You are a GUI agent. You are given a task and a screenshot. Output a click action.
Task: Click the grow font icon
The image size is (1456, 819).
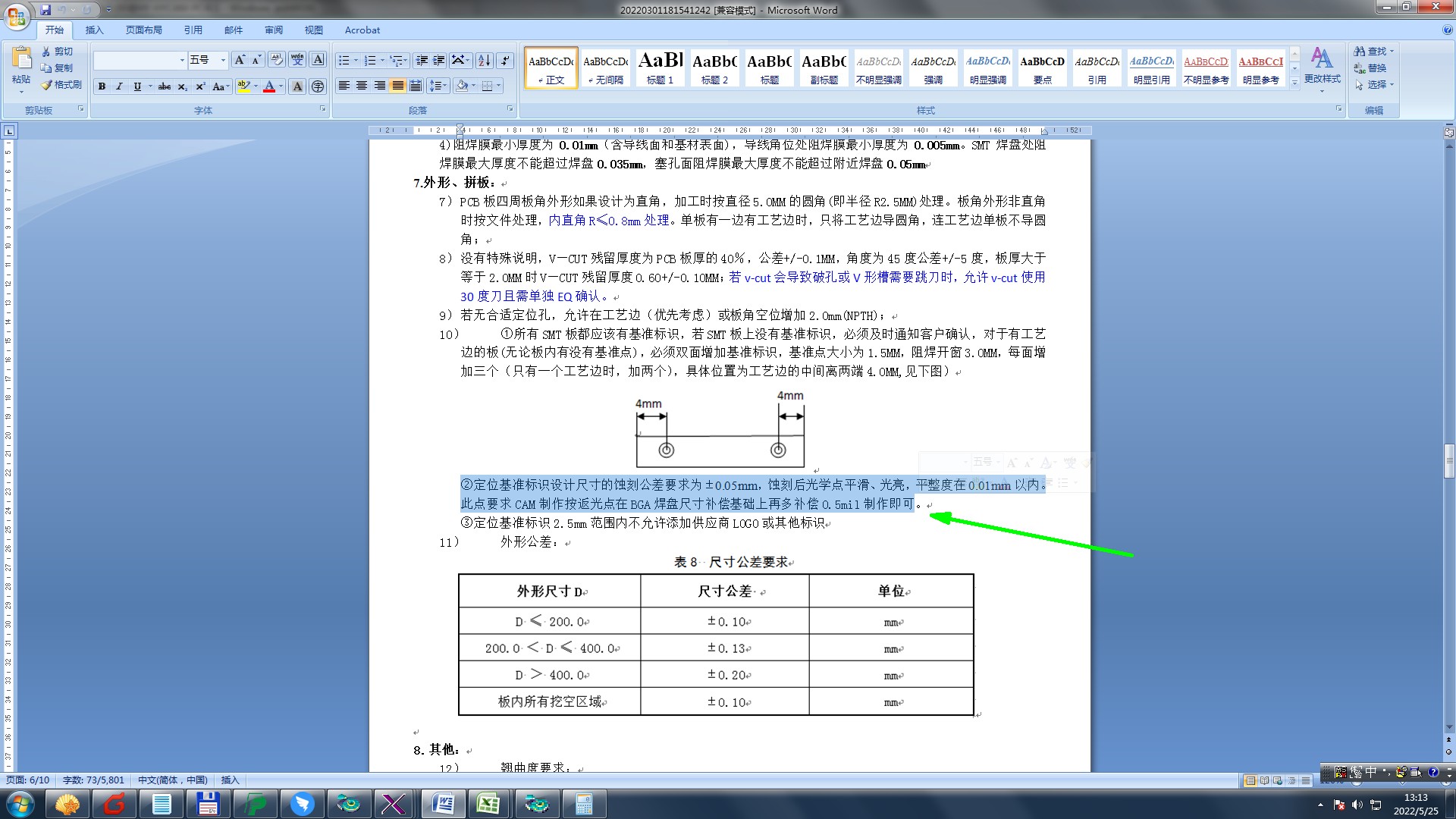240,60
